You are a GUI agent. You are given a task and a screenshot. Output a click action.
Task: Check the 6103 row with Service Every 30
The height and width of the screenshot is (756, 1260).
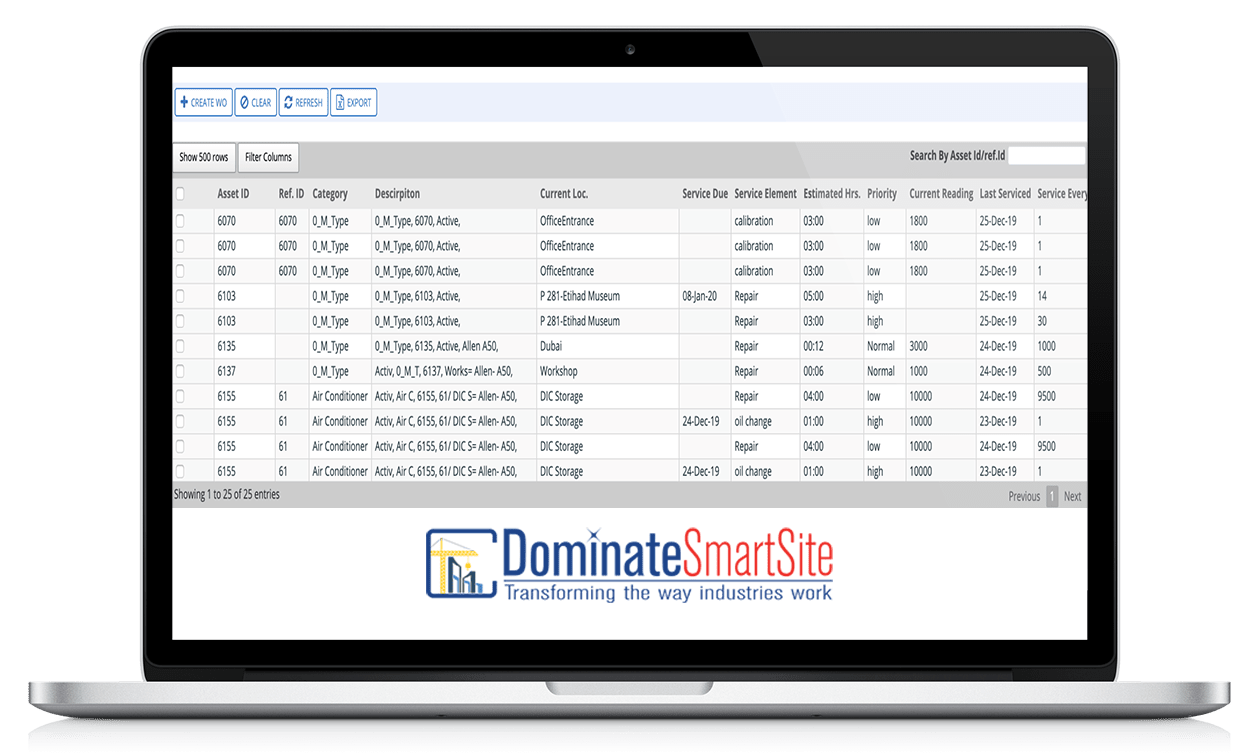point(179,321)
